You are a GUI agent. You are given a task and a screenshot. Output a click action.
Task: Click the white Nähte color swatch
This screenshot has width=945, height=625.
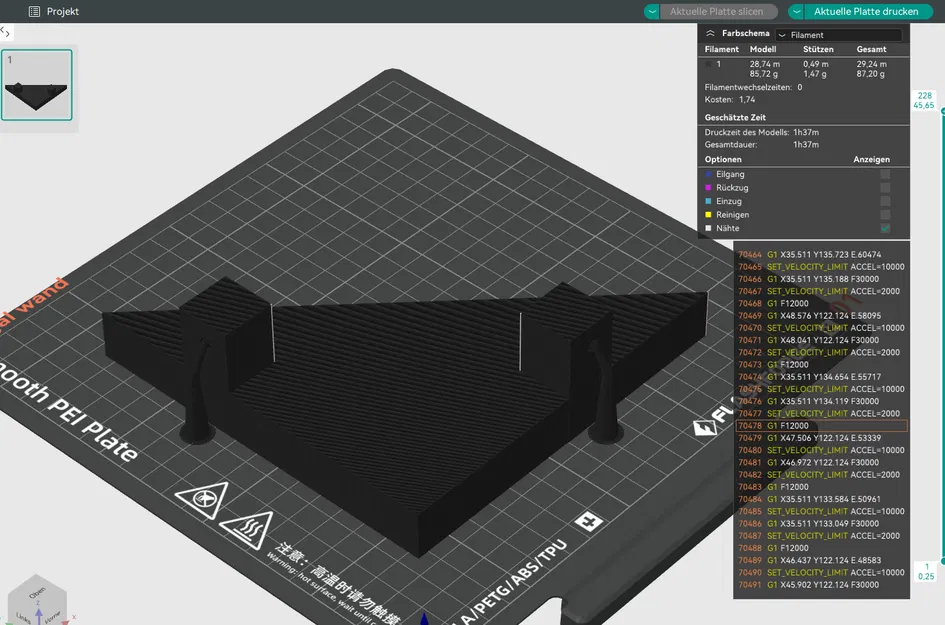pyautogui.click(x=709, y=228)
